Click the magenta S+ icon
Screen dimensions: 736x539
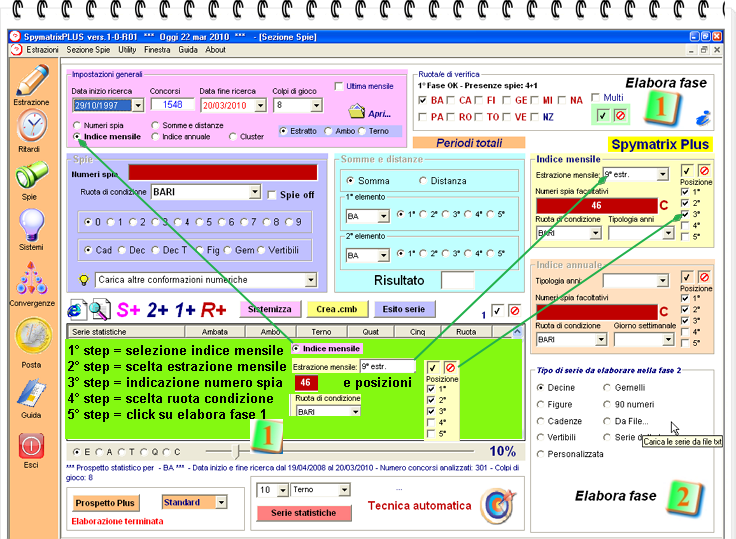(128, 310)
